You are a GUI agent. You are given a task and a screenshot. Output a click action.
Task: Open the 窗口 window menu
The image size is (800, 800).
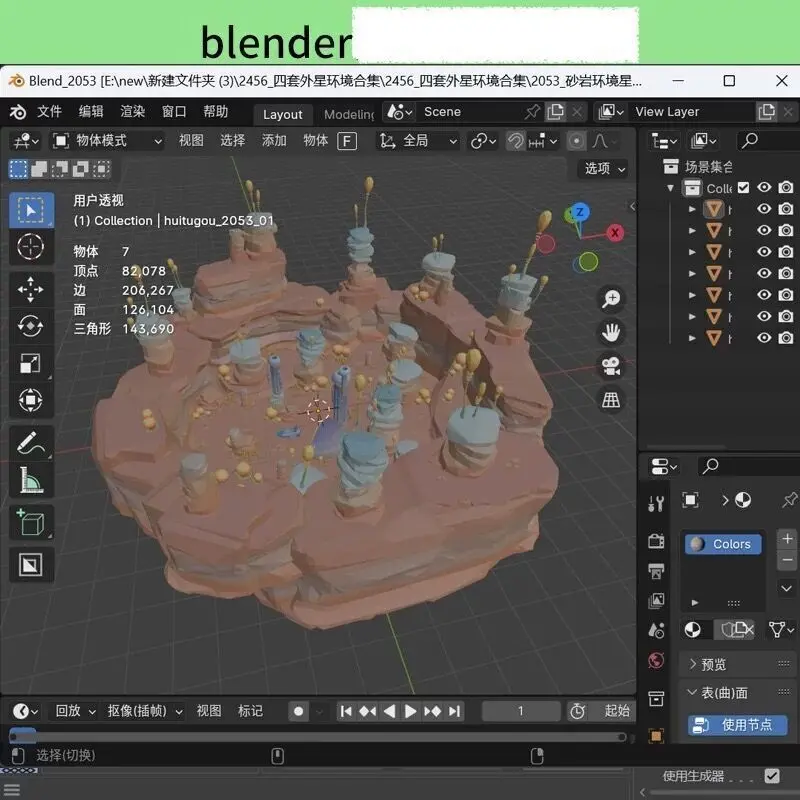click(x=174, y=112)
